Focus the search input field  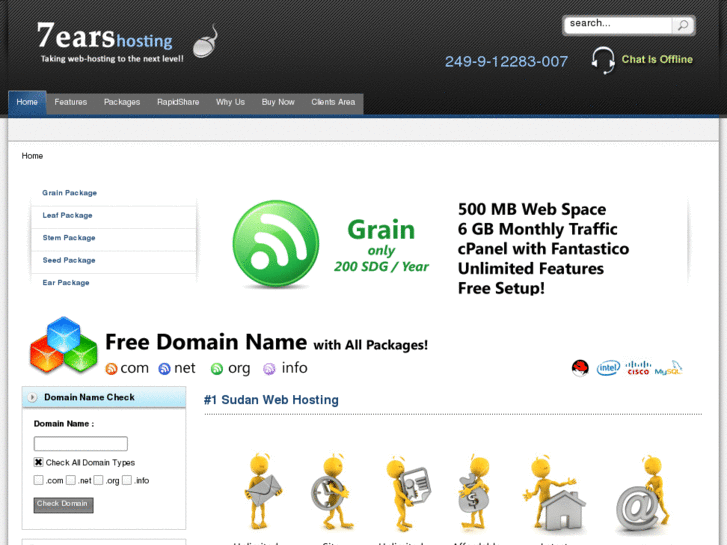tap(618, 25)
